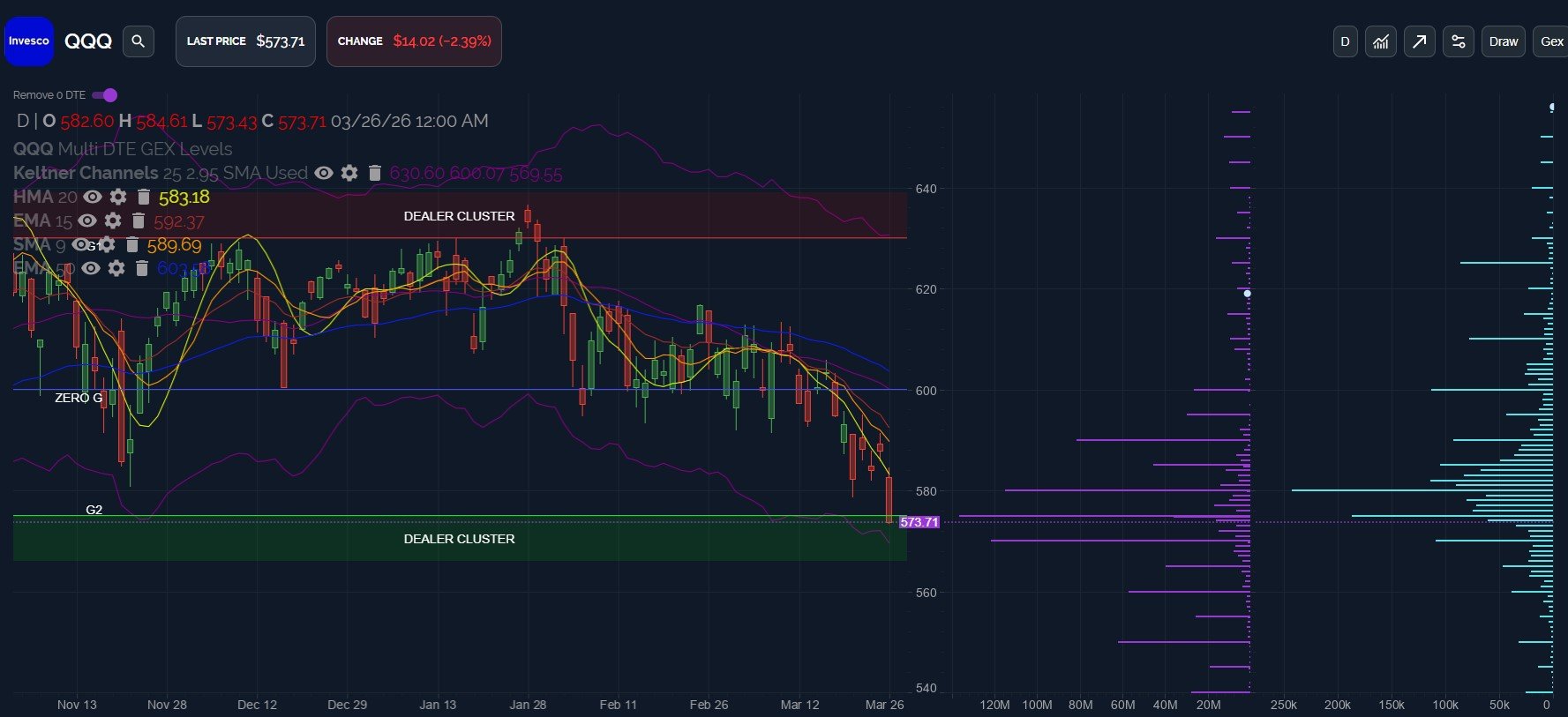
Task: Click the QQQ ticker symbol
Action: [x=88, y=41]
